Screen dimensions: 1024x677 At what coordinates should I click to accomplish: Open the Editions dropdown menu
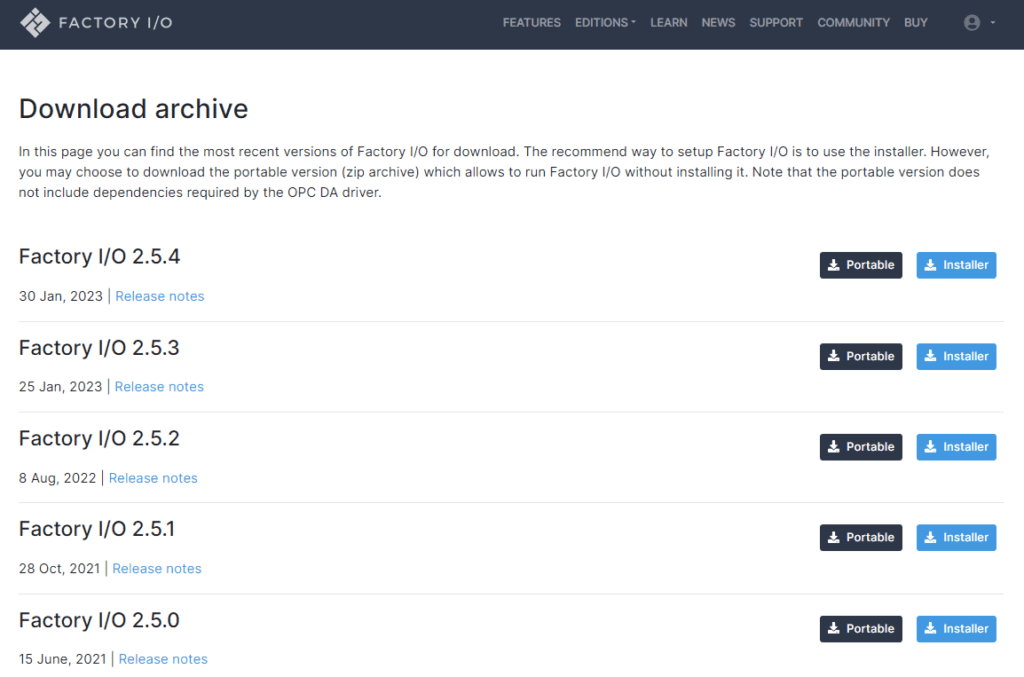[605, 23]
